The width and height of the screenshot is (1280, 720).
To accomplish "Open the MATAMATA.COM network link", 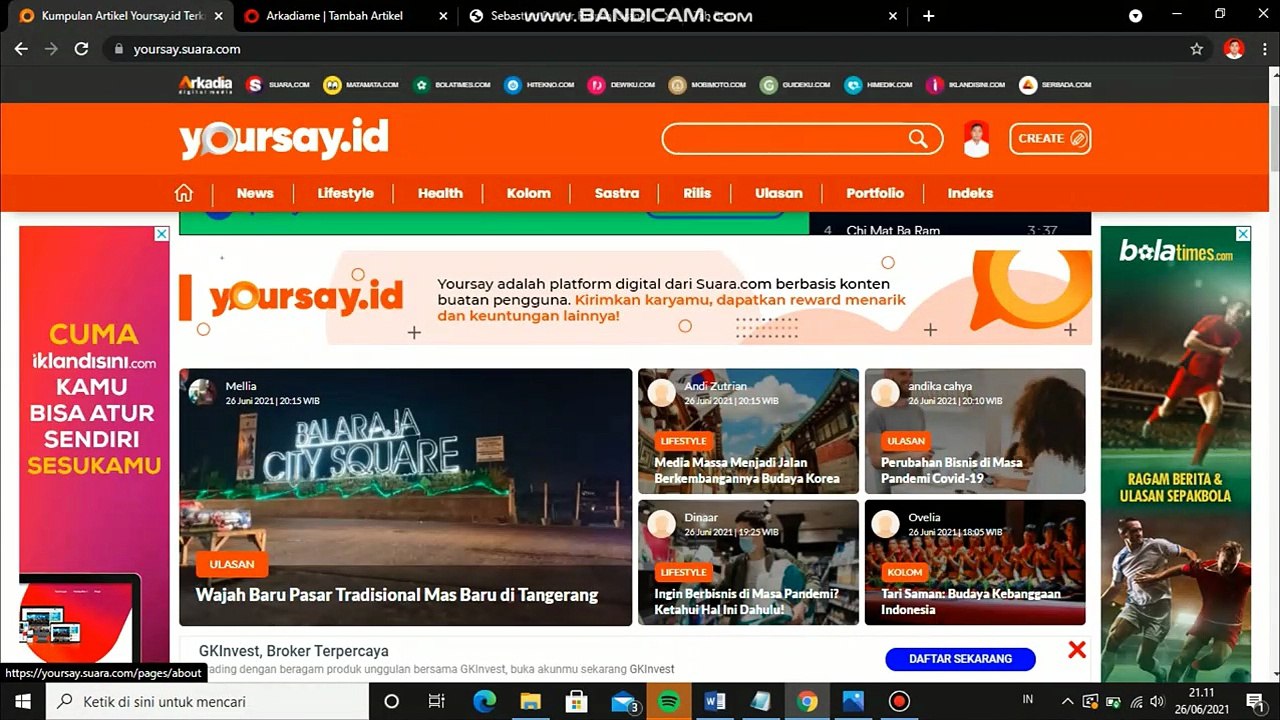I will [x=361, y=85].
